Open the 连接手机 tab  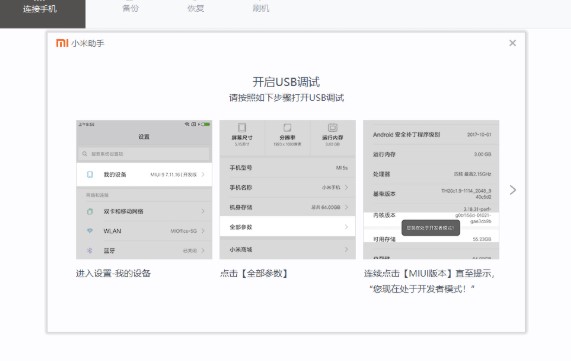click(x=43, y=13)
